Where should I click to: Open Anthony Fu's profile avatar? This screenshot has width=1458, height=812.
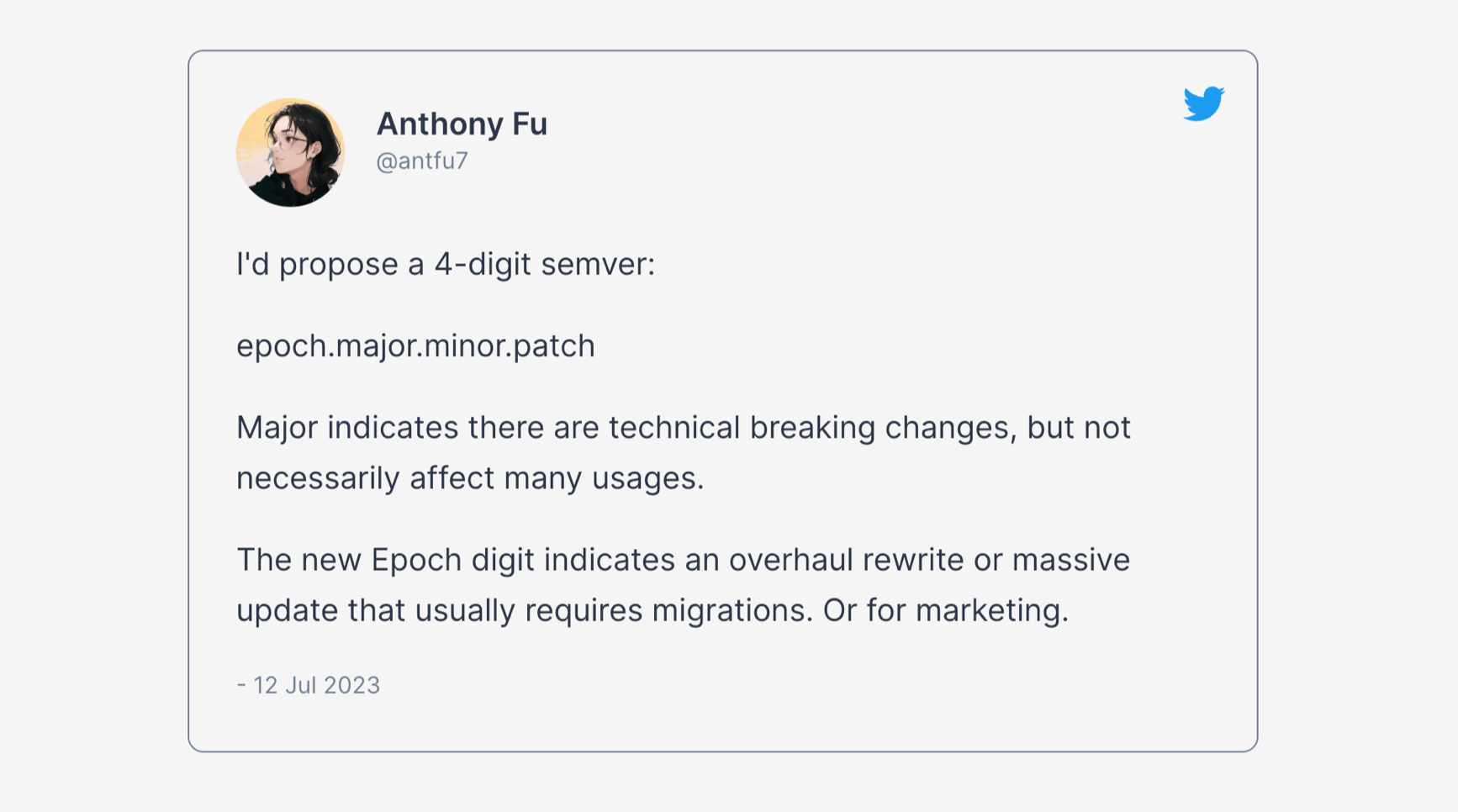(290, 153)
